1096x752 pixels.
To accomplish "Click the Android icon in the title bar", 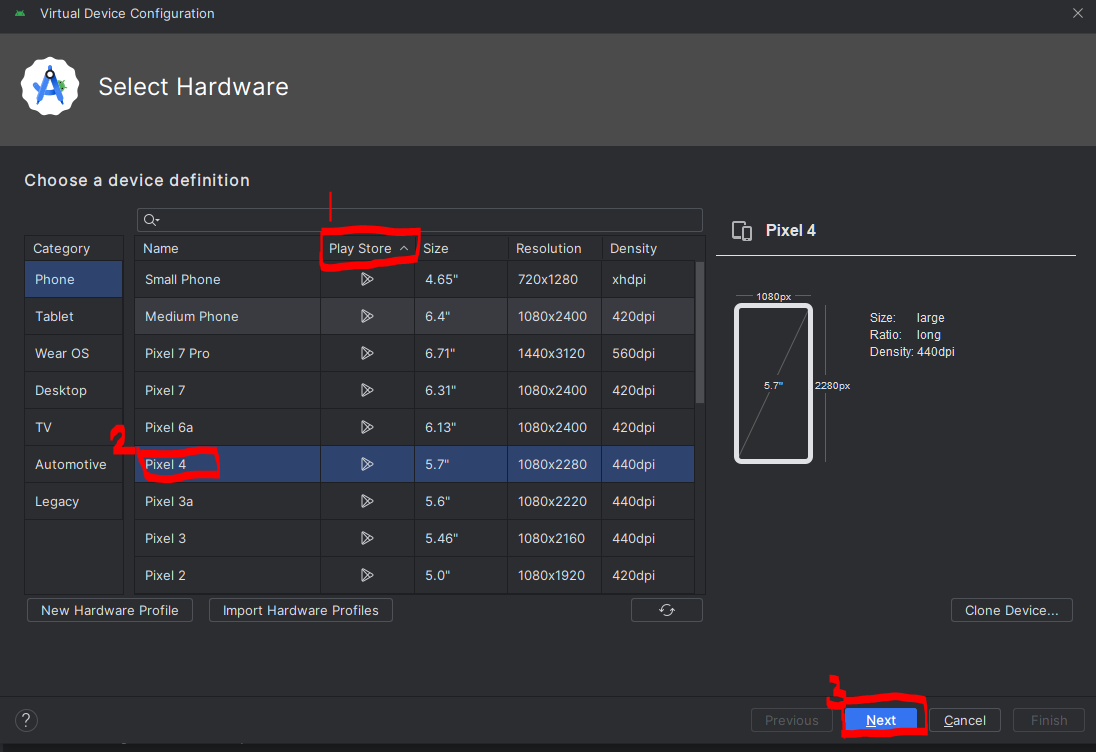I will click(20, 13).
